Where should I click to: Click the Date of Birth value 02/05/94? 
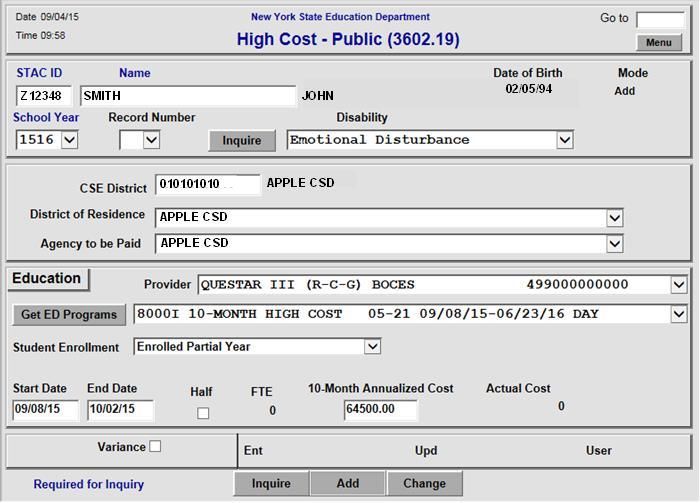click(x=529, y=89)
